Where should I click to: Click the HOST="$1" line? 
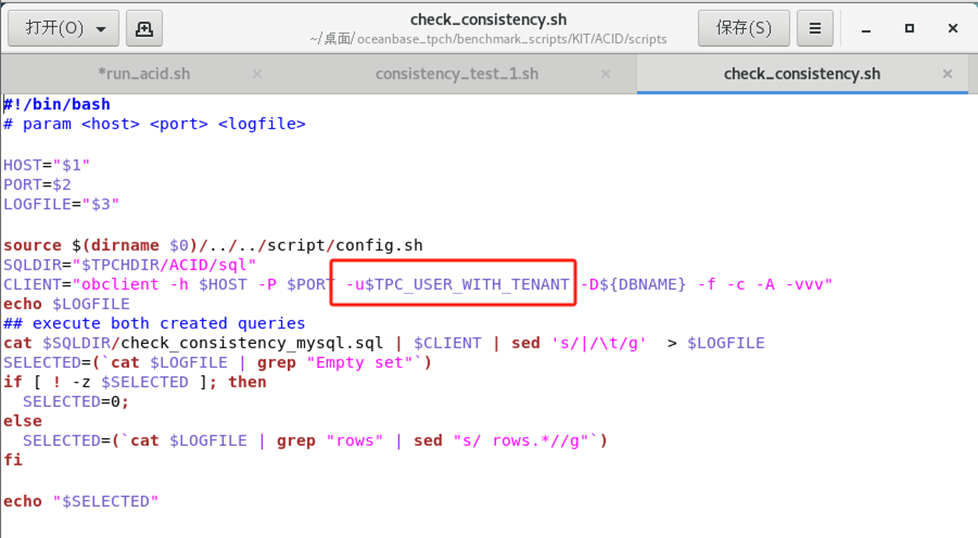(x=47, y=165)
